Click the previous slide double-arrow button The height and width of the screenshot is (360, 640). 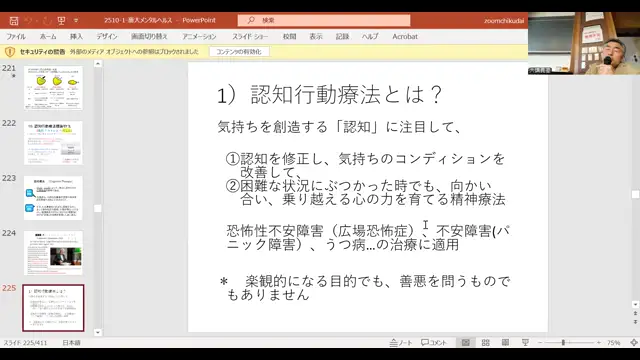coord(635,313)
